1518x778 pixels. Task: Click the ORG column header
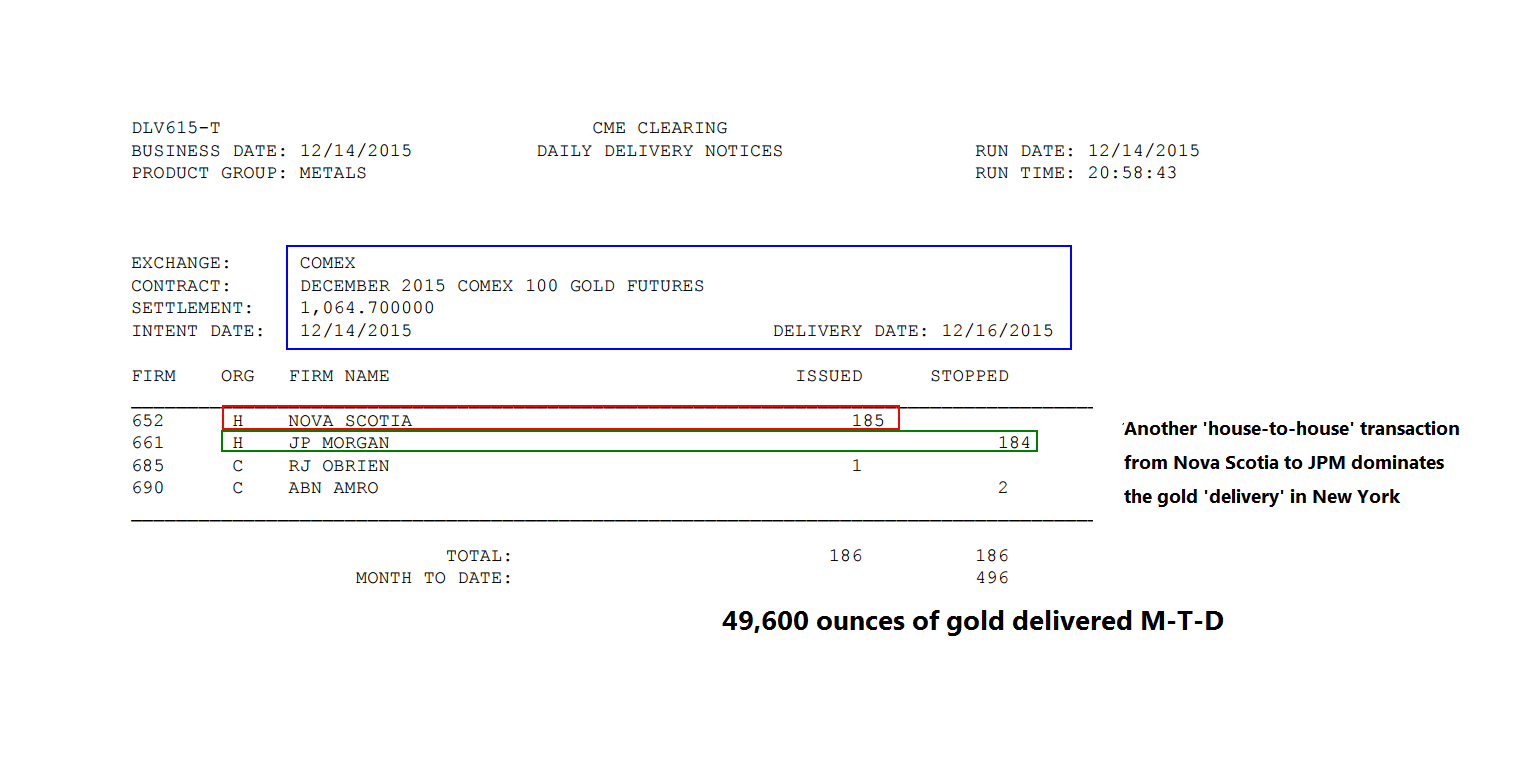pos(238,376)
